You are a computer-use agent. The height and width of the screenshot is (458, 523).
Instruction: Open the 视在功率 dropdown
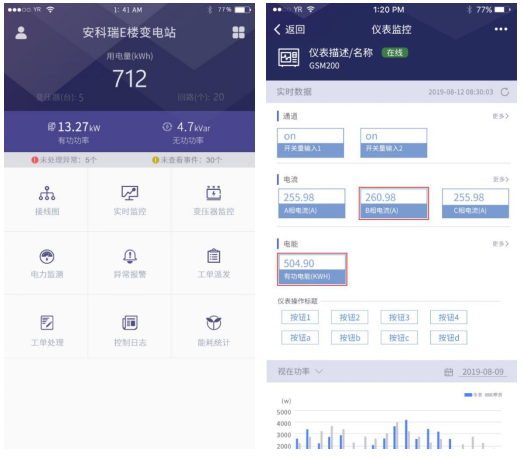pyautogui.click(x=300, y=371)
